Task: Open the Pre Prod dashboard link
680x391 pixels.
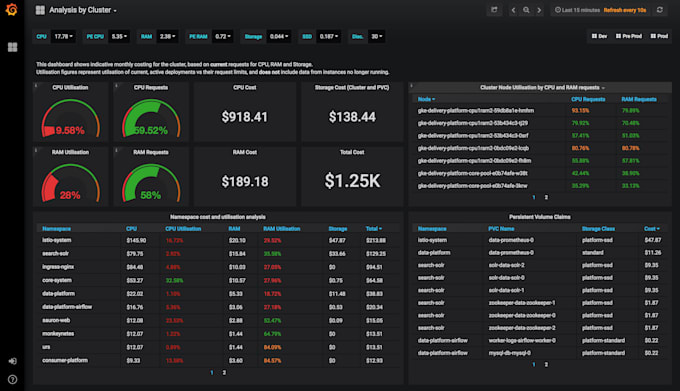Action: [629, 36]
